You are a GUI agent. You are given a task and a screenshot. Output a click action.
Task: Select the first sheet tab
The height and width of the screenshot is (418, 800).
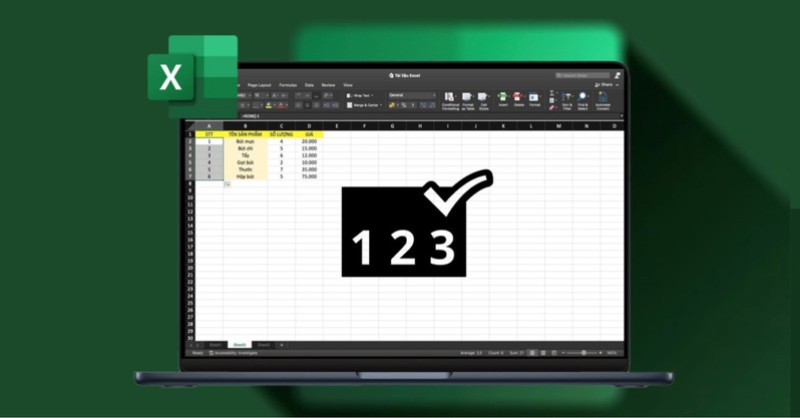215,345
